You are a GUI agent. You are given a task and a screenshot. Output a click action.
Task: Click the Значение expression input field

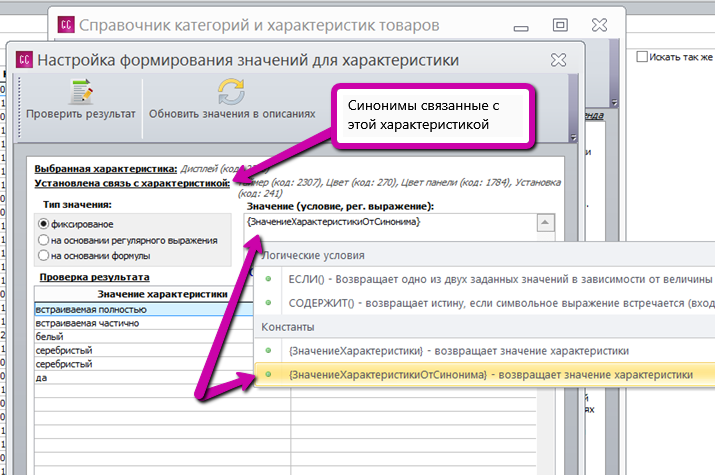pos(390,227)
